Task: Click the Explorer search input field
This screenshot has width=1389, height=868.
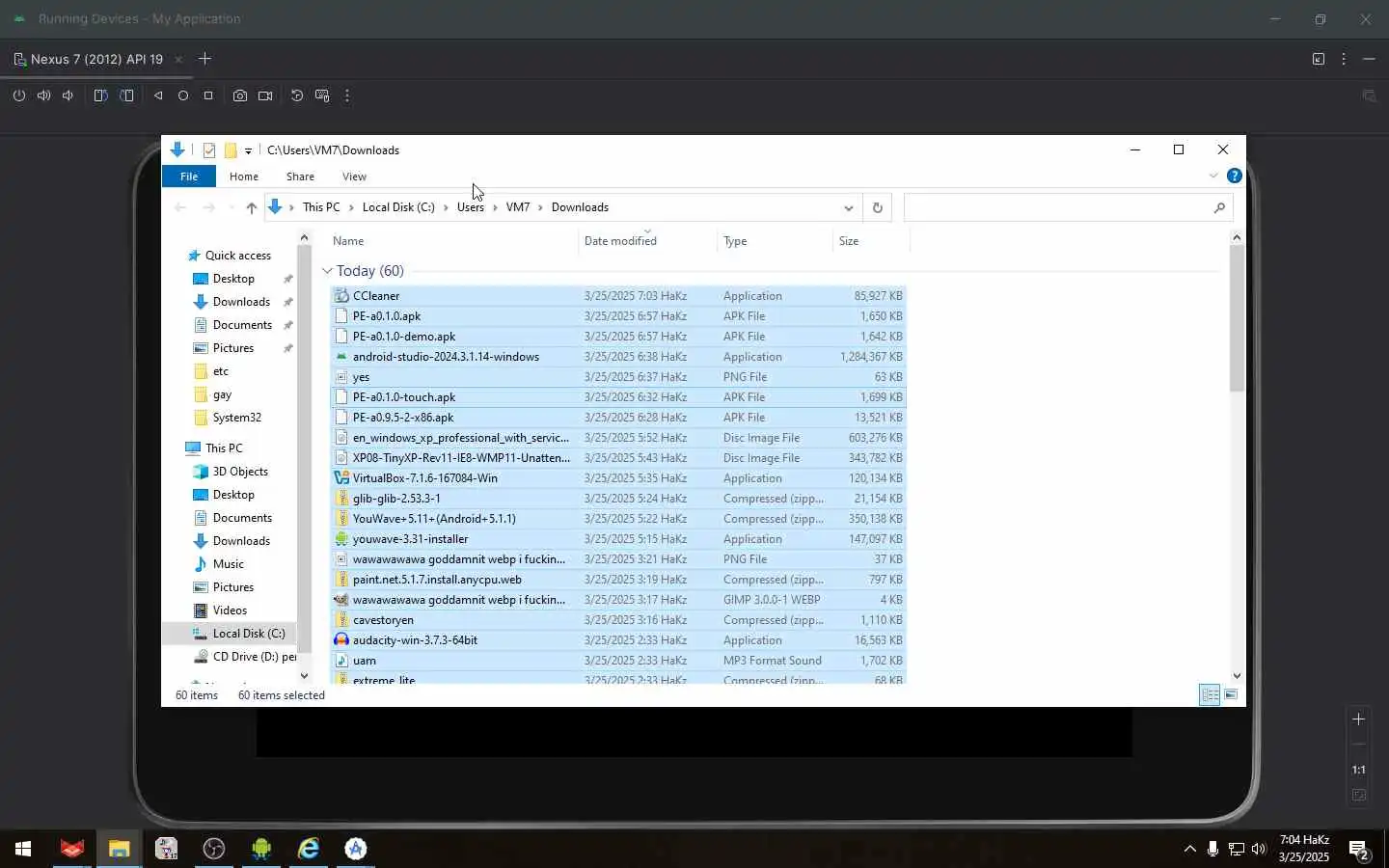Action: tap(1068, 207)
